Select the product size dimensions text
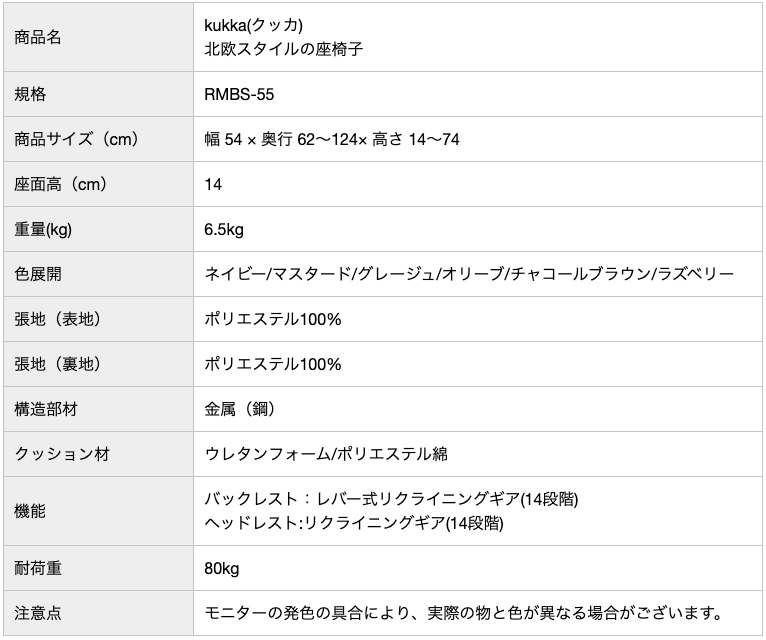The width and height of the screenshot is (766, 640). point(332,140)
